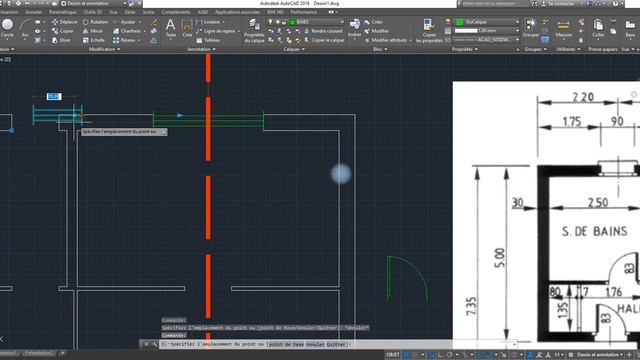Click the dynamic dimension input box
The image size is (640, 360).
tap(54, 96)
